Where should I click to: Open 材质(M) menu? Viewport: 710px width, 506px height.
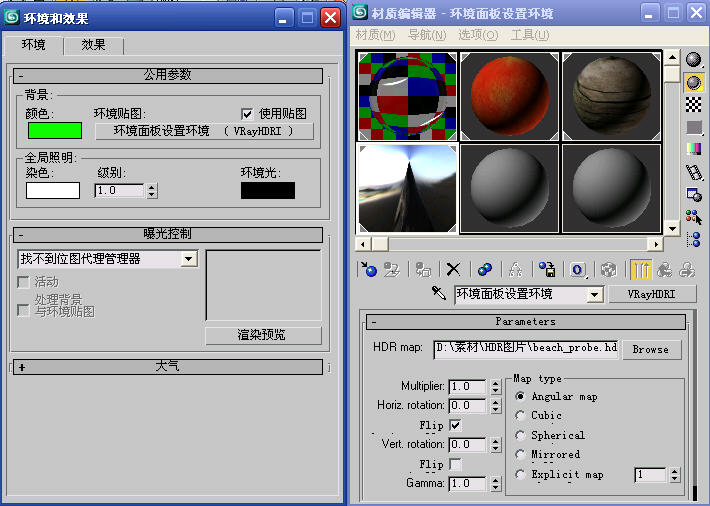(x=375, y=35)
